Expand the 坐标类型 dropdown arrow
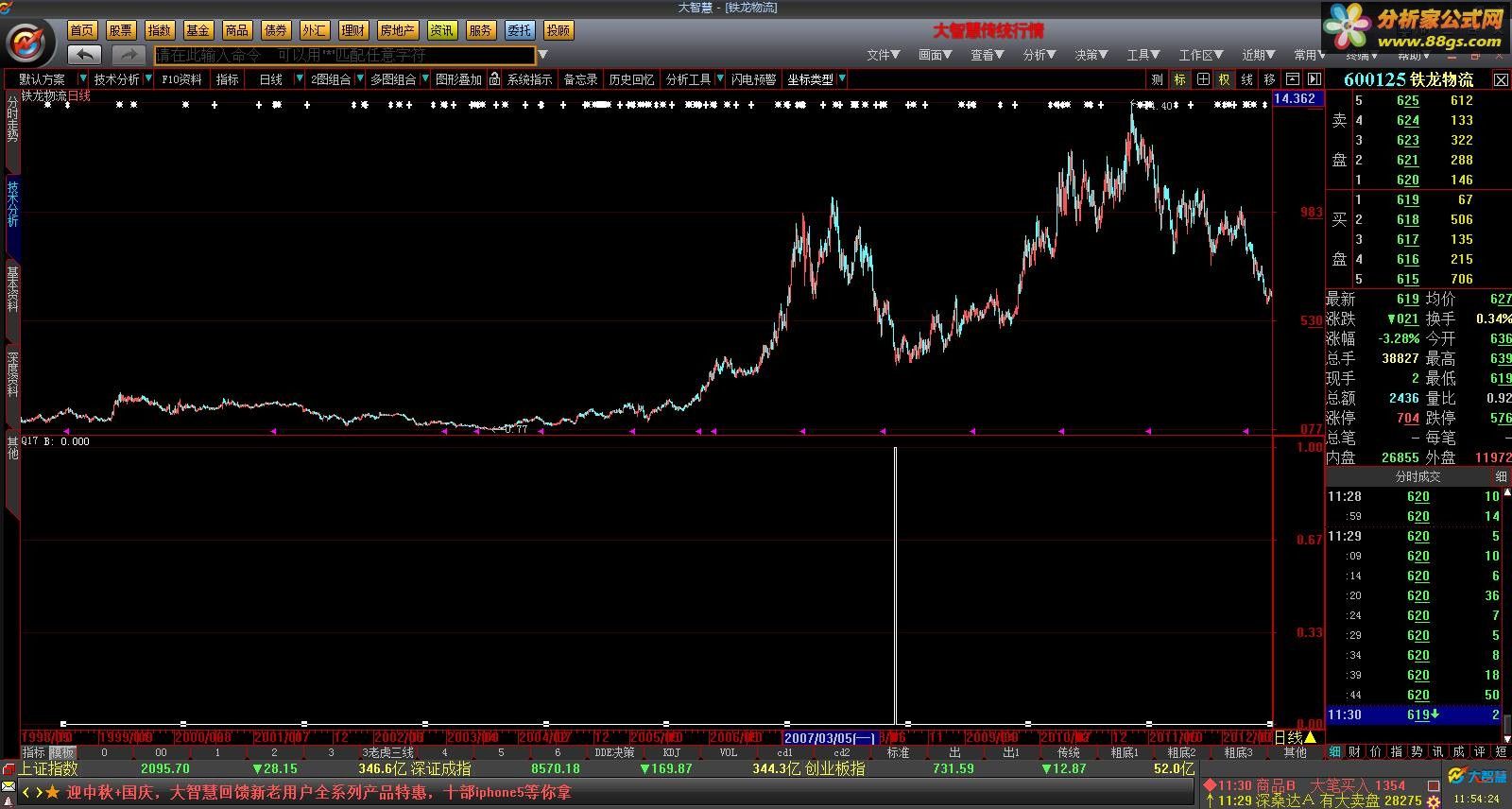Screen dimensions: 1512x809 tap(842, 79)
